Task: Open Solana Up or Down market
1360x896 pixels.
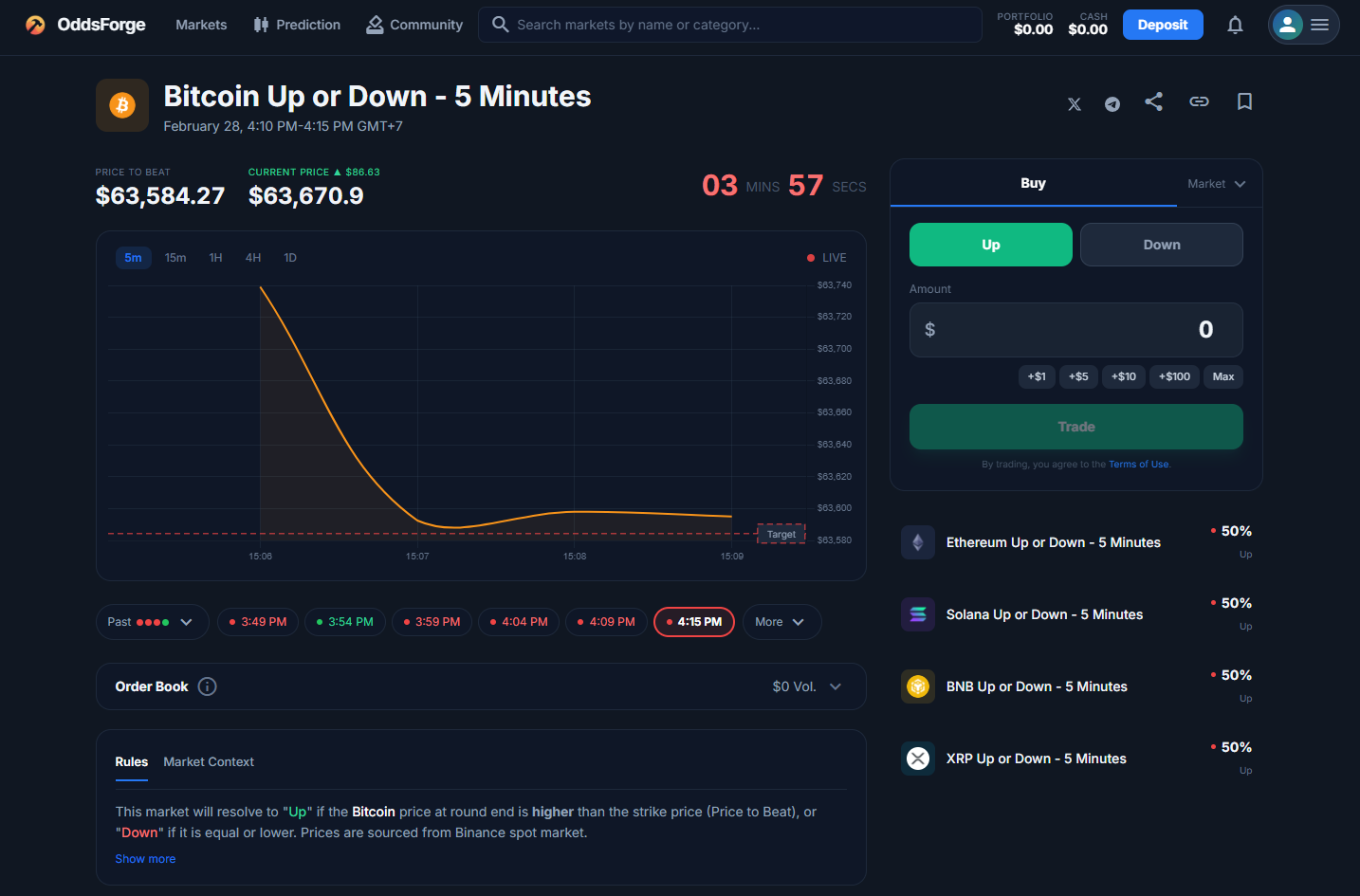Action: click(1076, 614)
